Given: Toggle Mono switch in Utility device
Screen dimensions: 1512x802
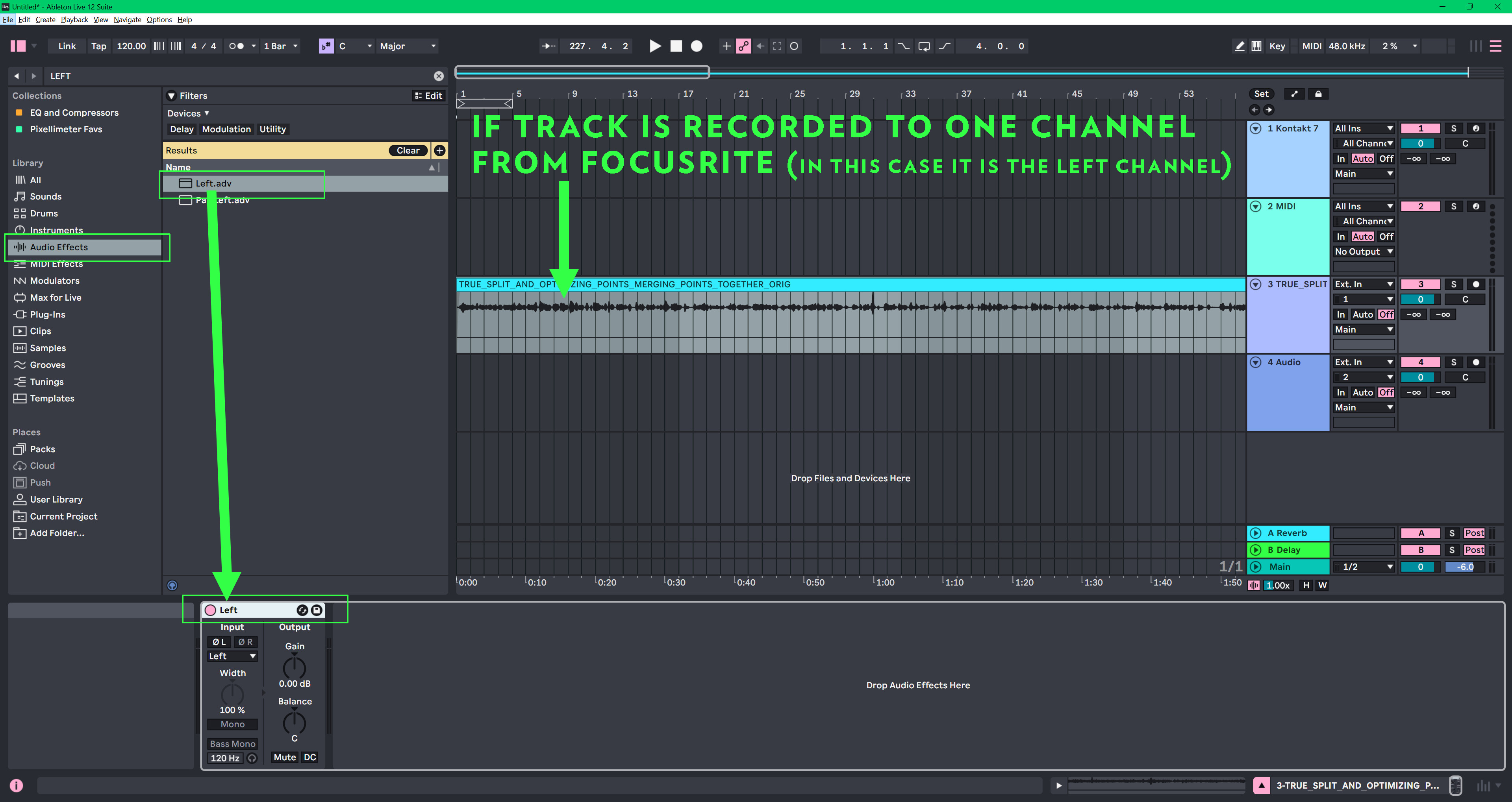Looking at the screenshot, I should click(x=232, y=724).
